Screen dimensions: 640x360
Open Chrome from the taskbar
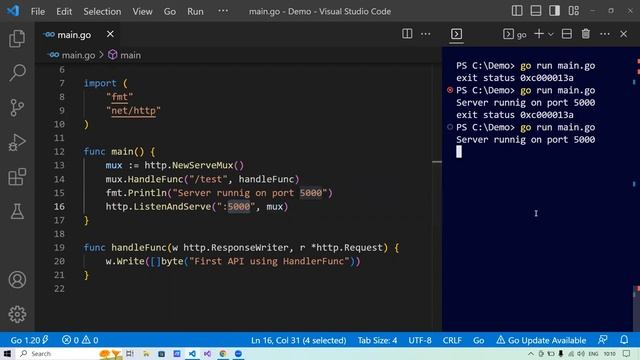point(223,353)
